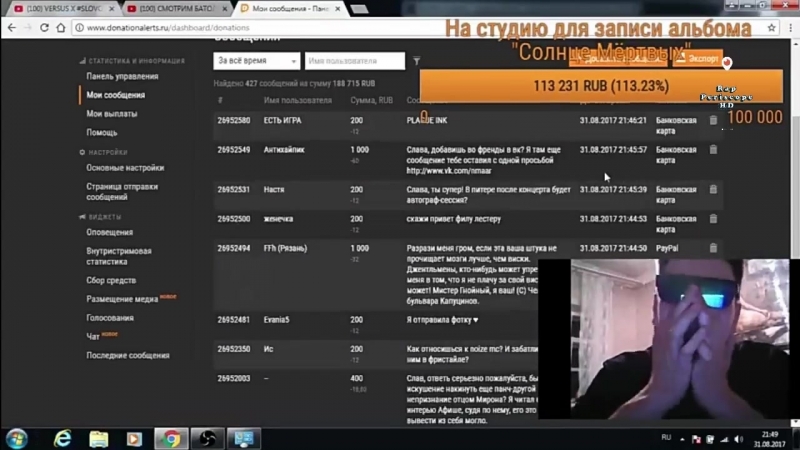Delete donation 26952531 with its trash icon
Viewport: 800px width, 450px height.
tap(713, 189)
